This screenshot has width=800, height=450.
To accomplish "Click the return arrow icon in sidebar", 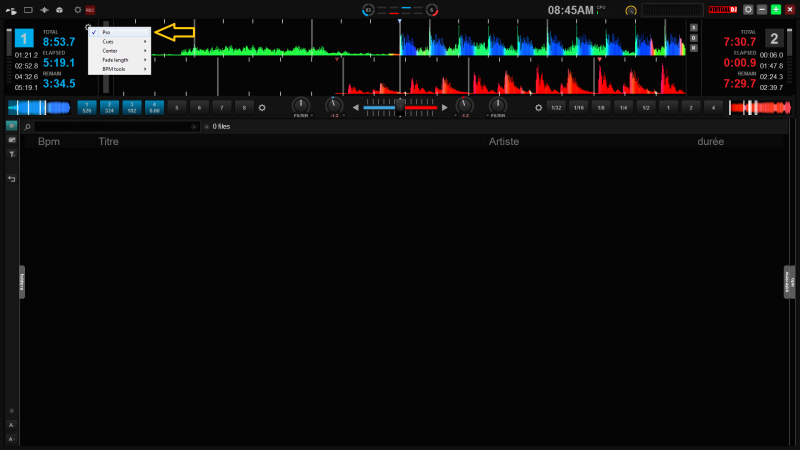I will point(11,179).
